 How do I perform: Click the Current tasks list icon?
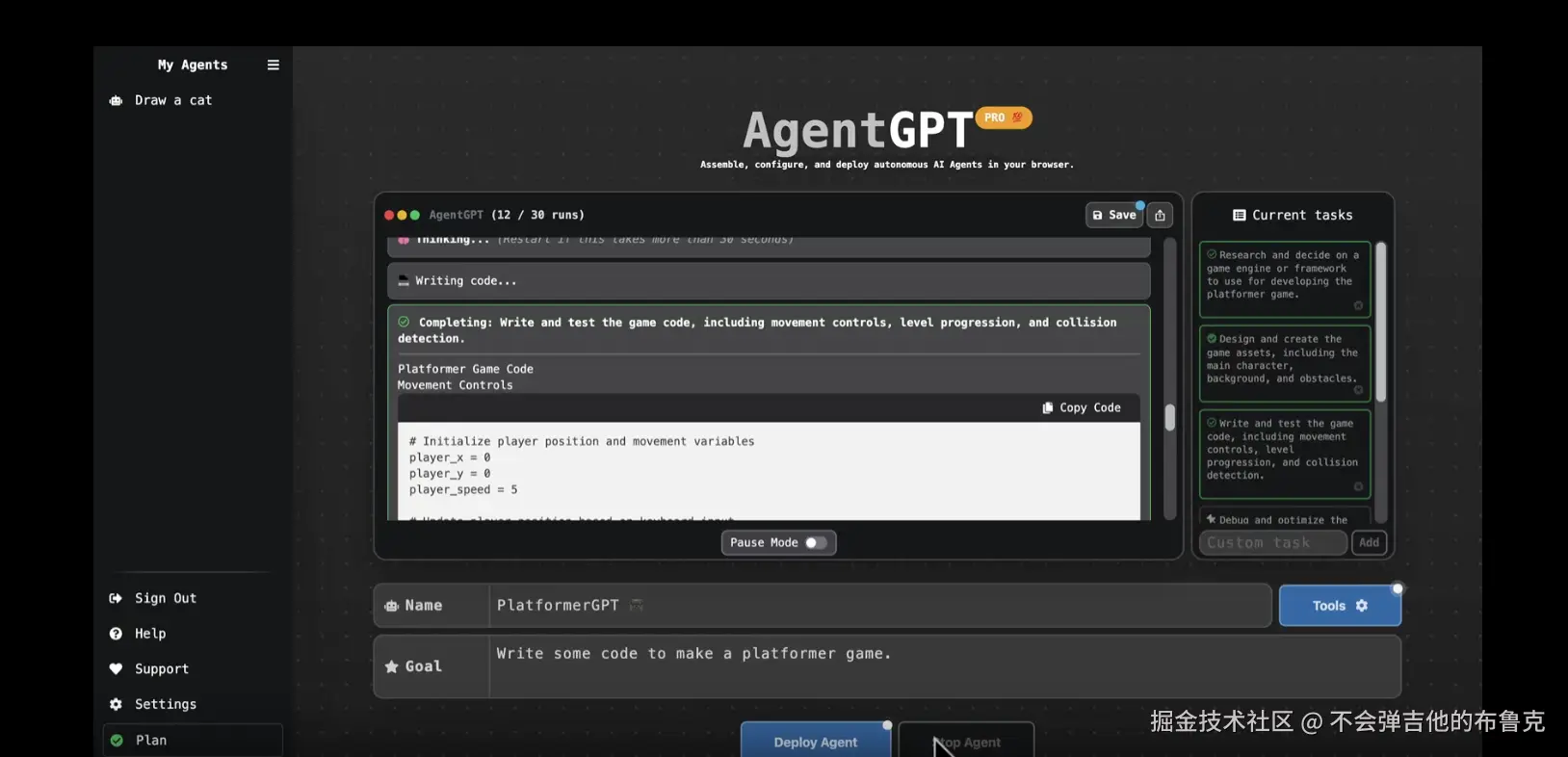click(1240, 215)
